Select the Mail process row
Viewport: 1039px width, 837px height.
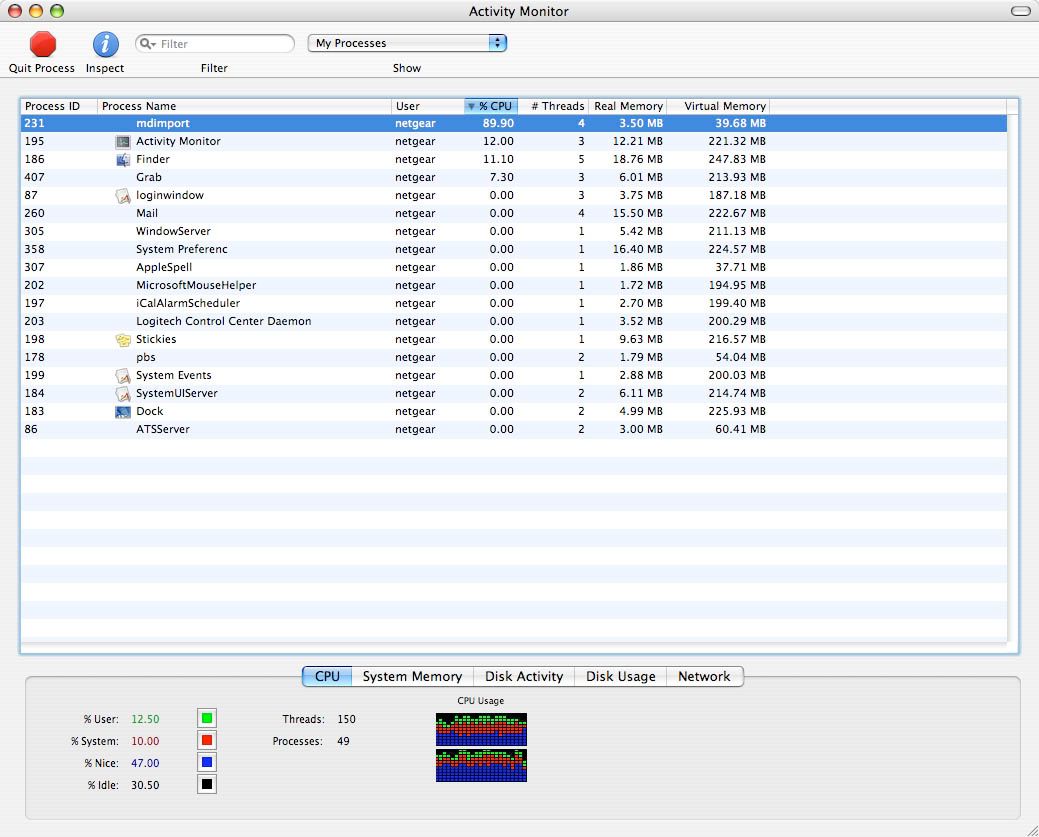click(x=514, y=213)
